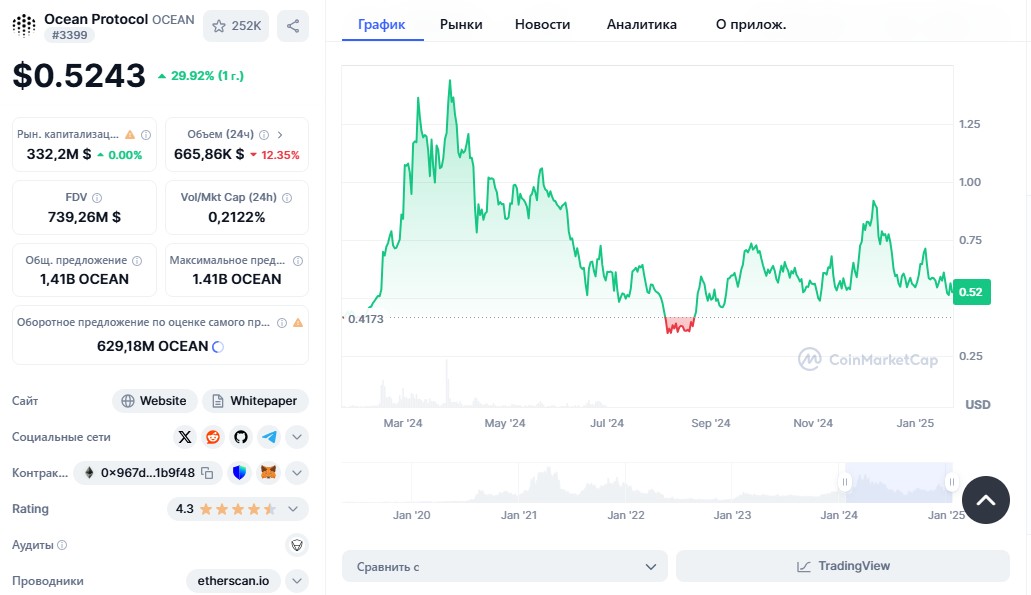Open the Telegram channel icon

(x=269, y=437)
